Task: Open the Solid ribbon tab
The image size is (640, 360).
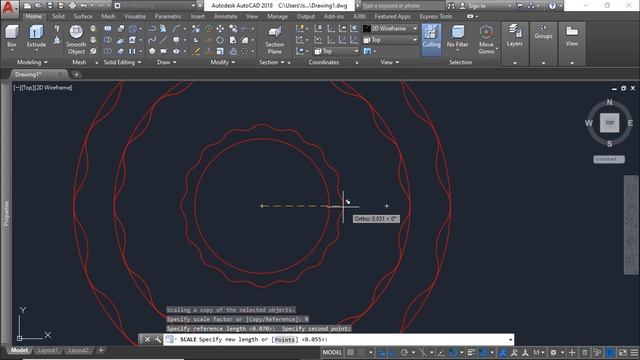Action: tap(58, 16)
